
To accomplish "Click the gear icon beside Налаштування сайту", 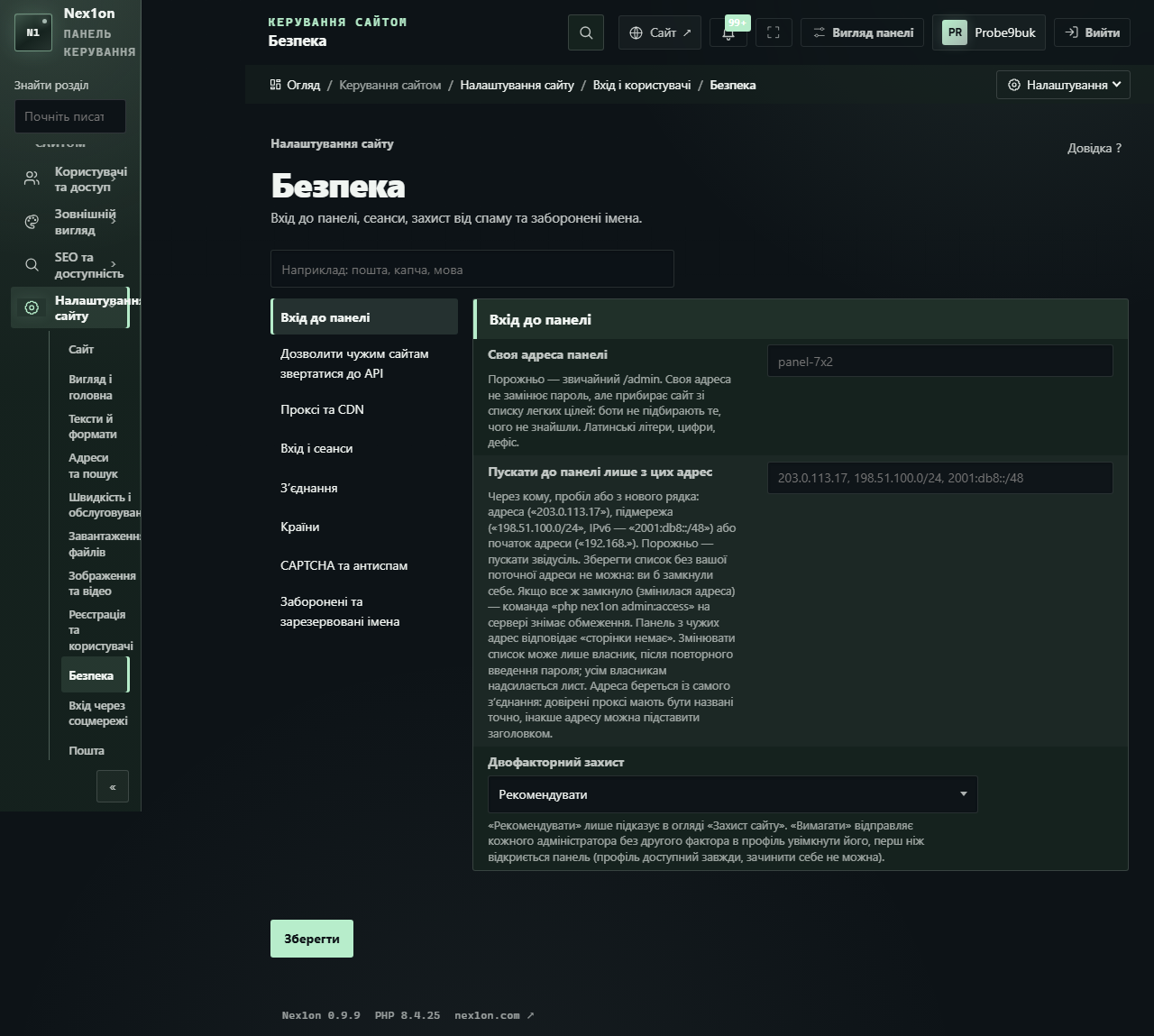I will click(32, 307).
